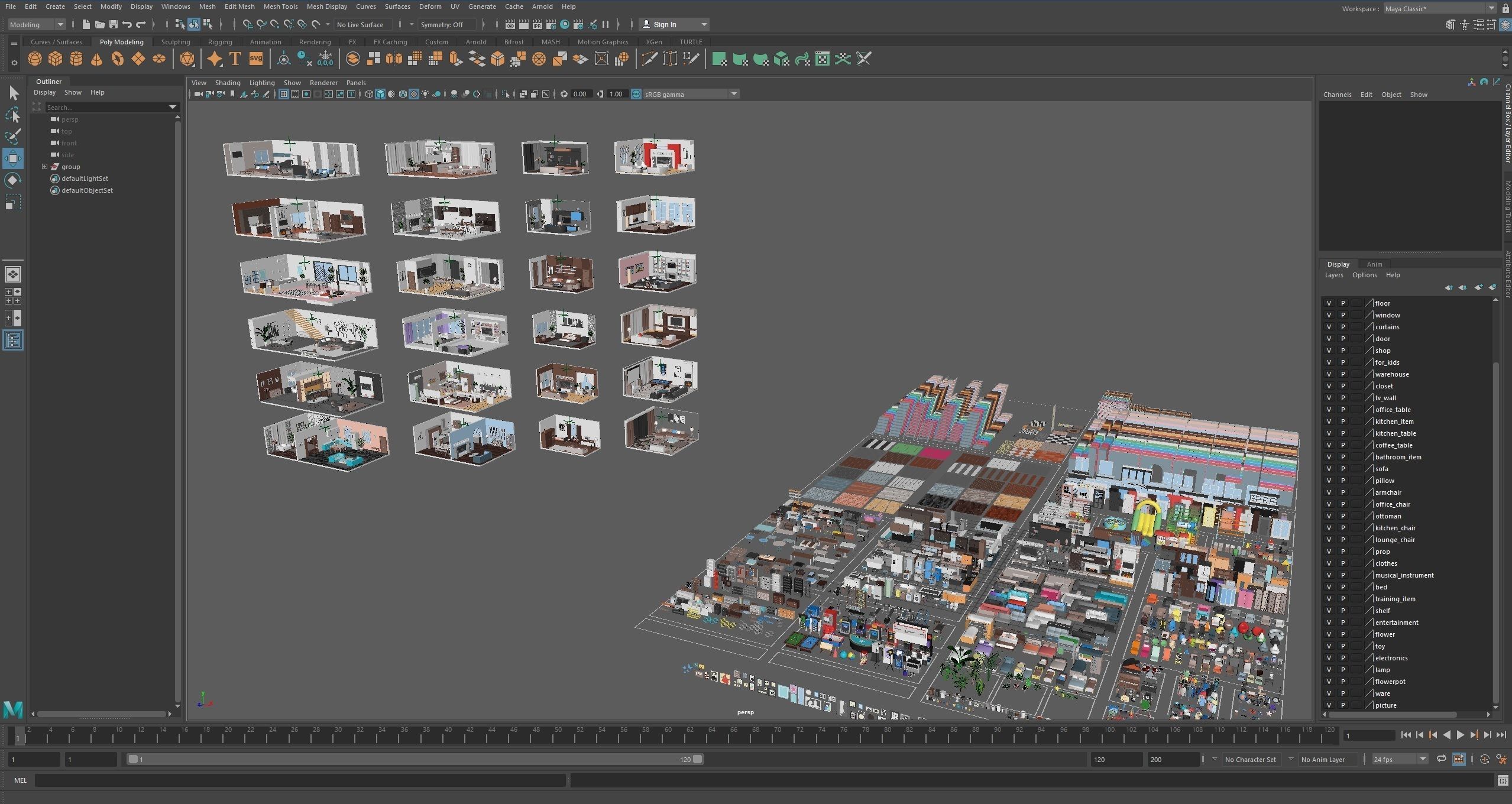Create a polygon cube from shelf

click(55, 59)
